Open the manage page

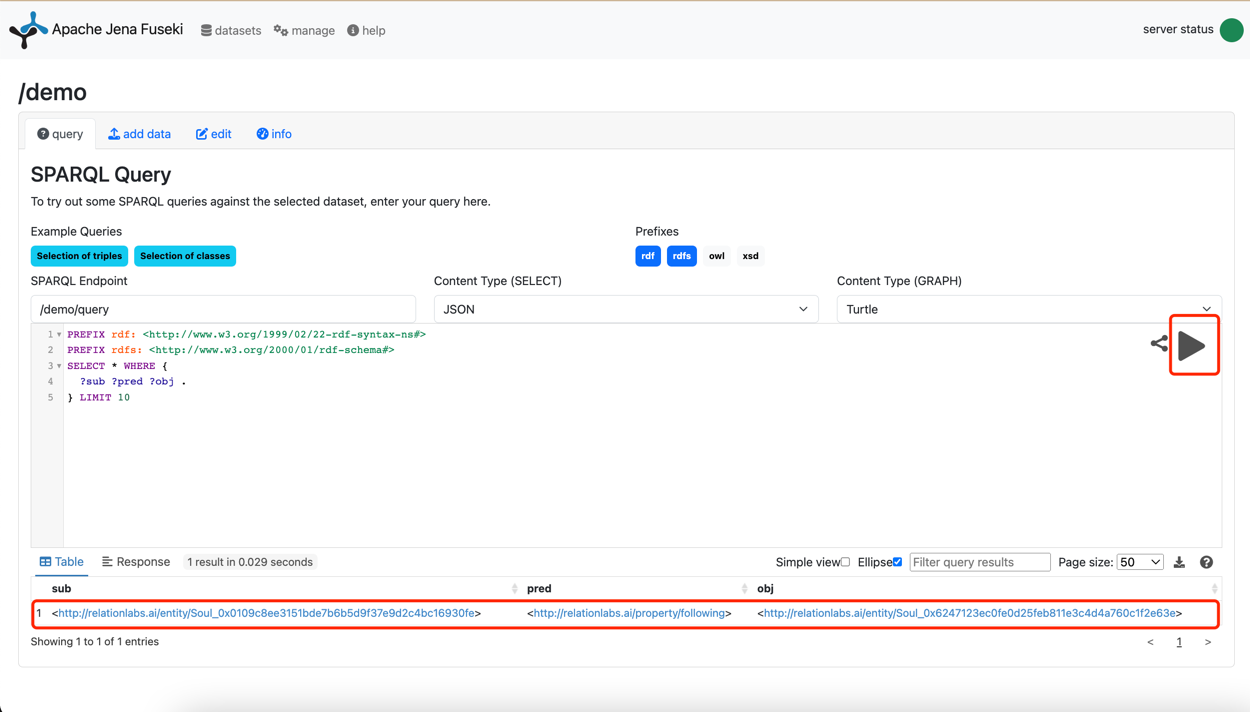tap(304, 31)
